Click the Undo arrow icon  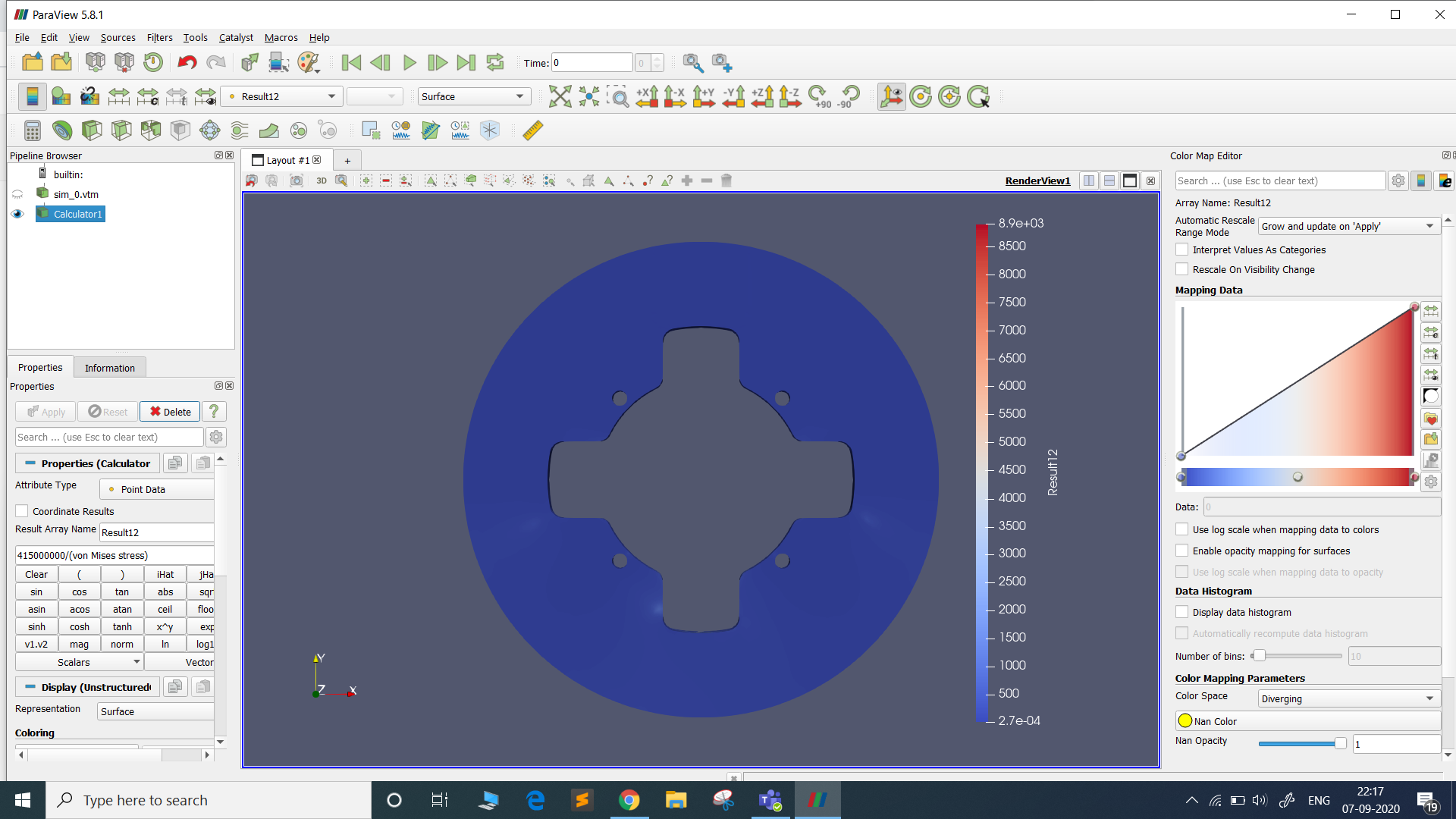[187, 63]
